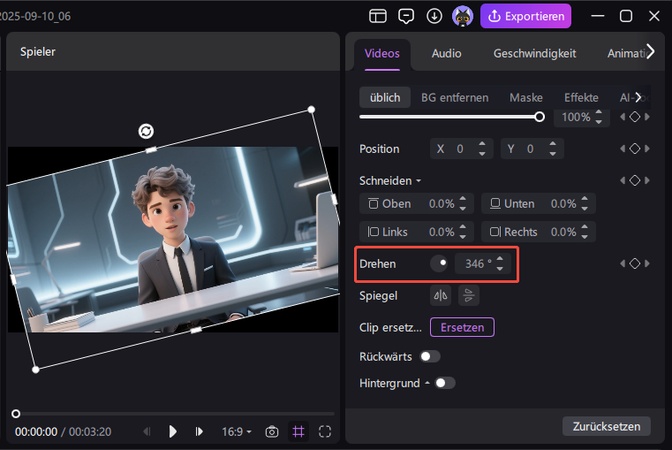Increase the Unten crop value
672x450 pixels.
pyautogui.click(x=585, y=199)
